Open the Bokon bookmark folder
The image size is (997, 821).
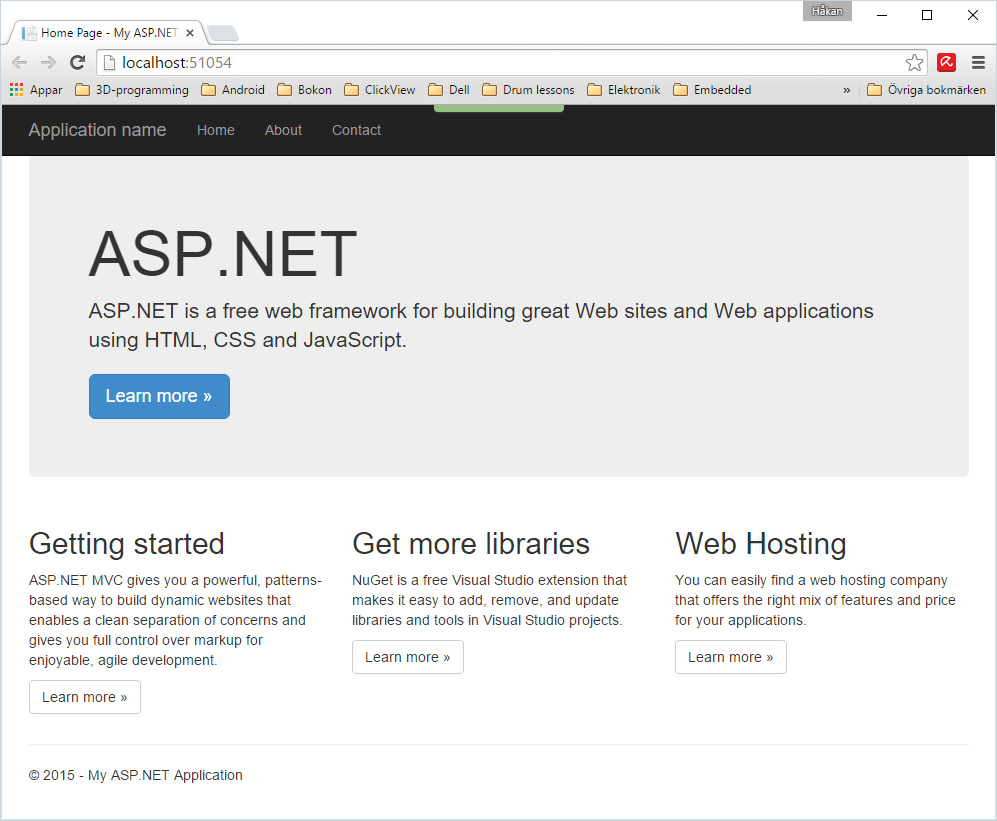[305, 90]
